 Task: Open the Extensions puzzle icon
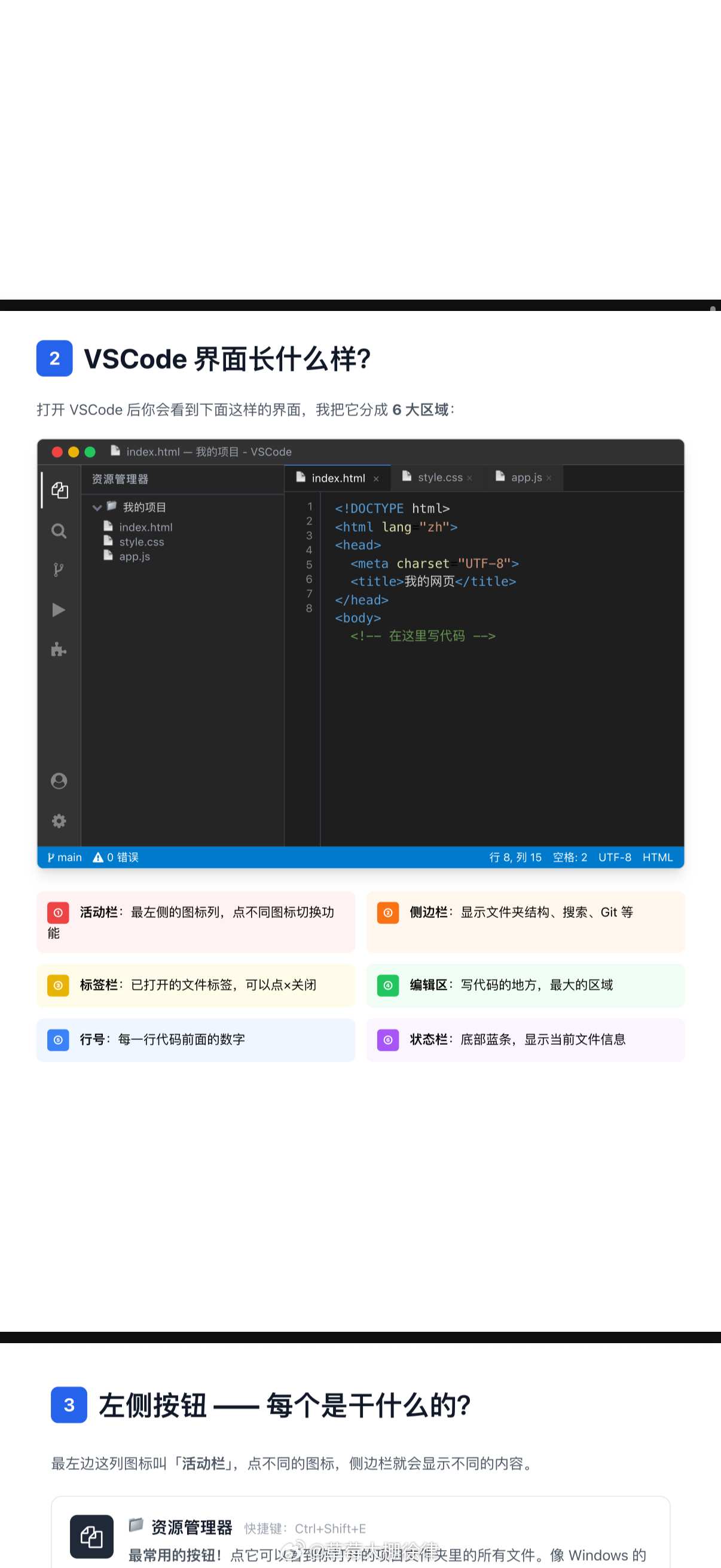coord(59,649)
